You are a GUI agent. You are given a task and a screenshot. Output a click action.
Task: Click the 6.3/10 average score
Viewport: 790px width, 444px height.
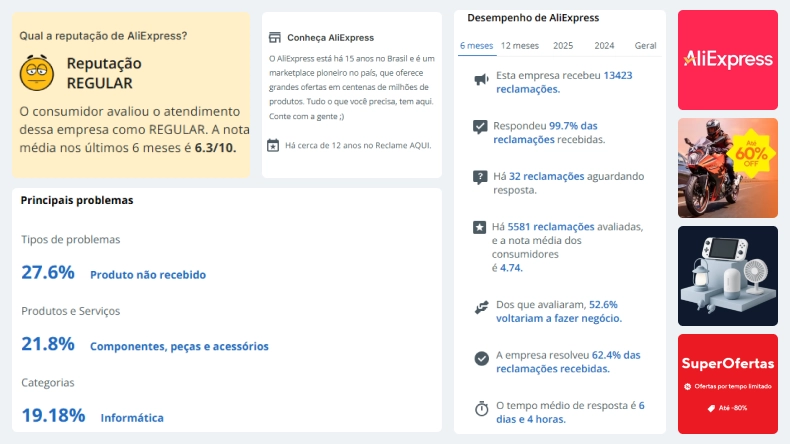coord(215,148)
